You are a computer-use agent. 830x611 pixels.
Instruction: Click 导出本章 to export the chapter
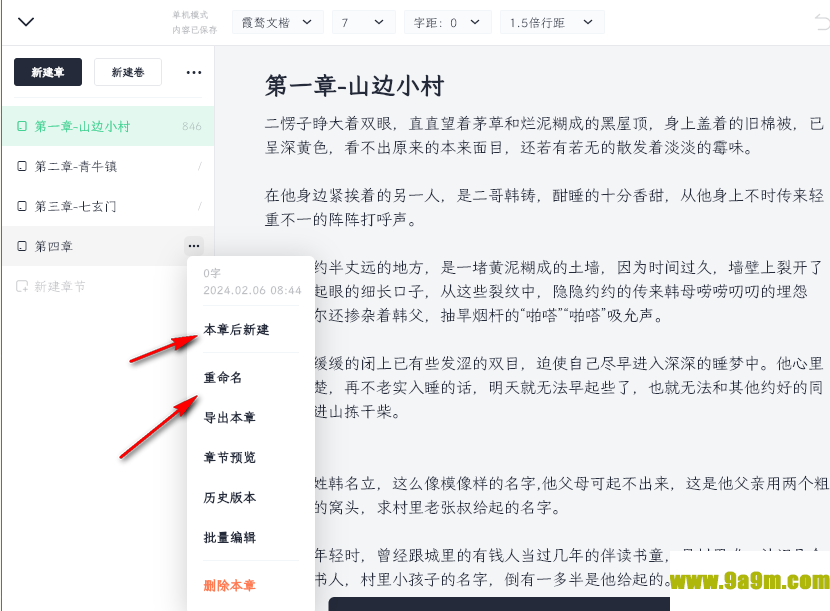229,418
